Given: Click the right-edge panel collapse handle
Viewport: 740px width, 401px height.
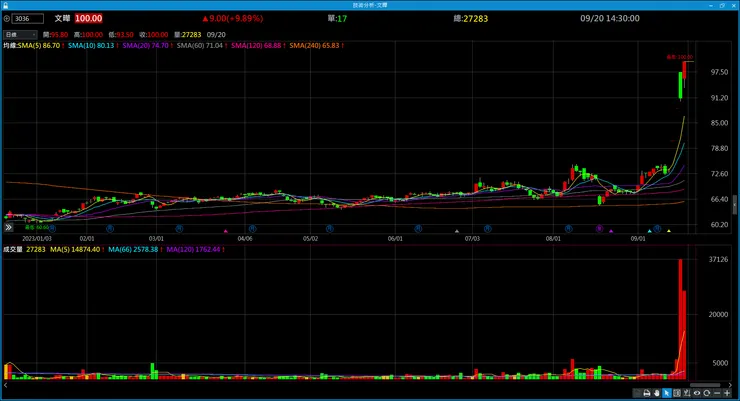Looking at the screenshot, I should tap(735, 205).
